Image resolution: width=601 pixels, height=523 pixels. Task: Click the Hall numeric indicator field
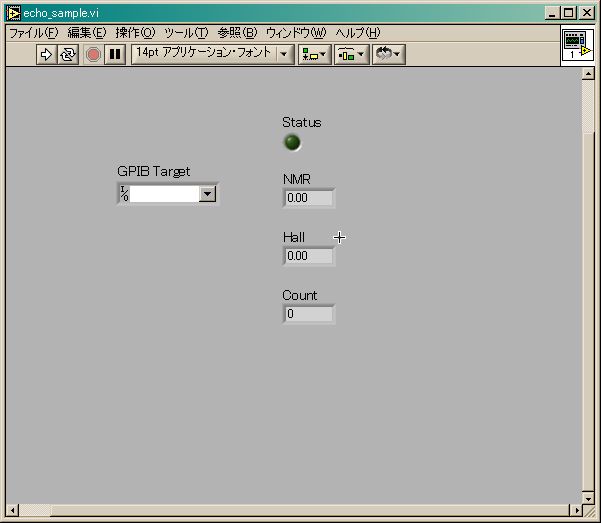(309, 256)
